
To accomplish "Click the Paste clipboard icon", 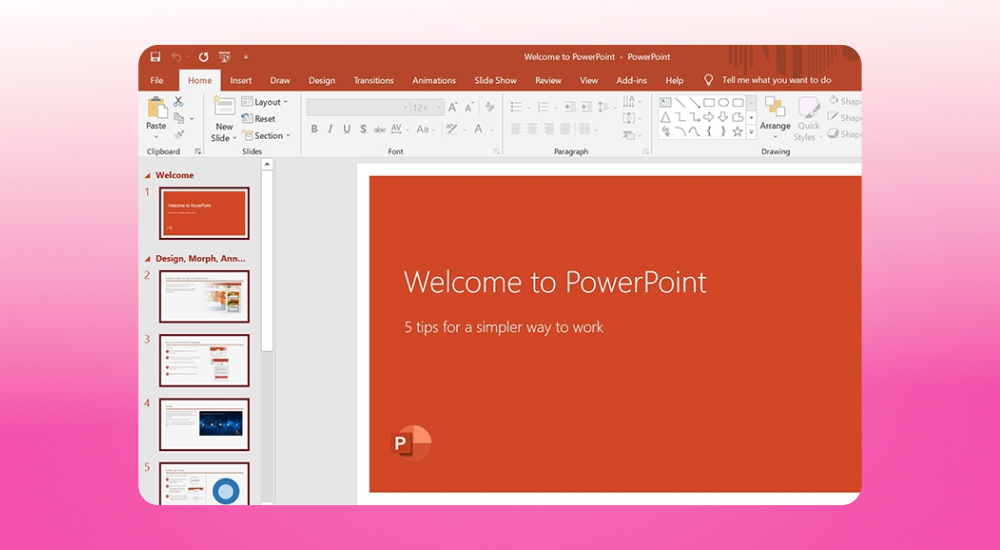I will point(156,108).
